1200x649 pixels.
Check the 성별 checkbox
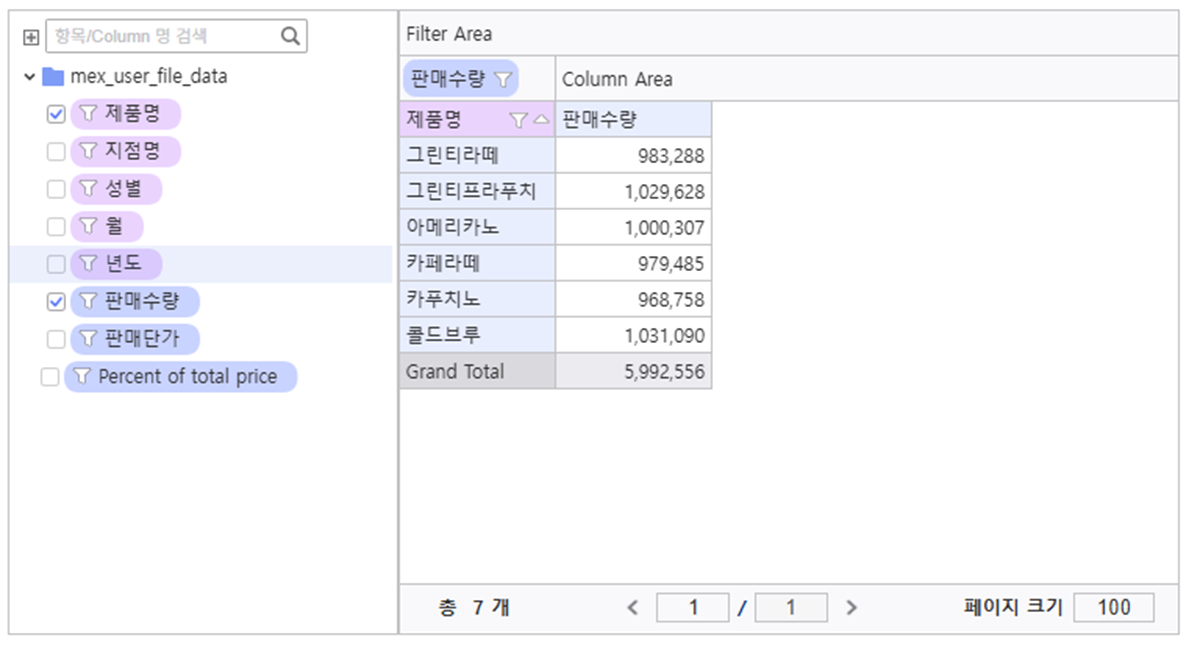tap(56, 189)
